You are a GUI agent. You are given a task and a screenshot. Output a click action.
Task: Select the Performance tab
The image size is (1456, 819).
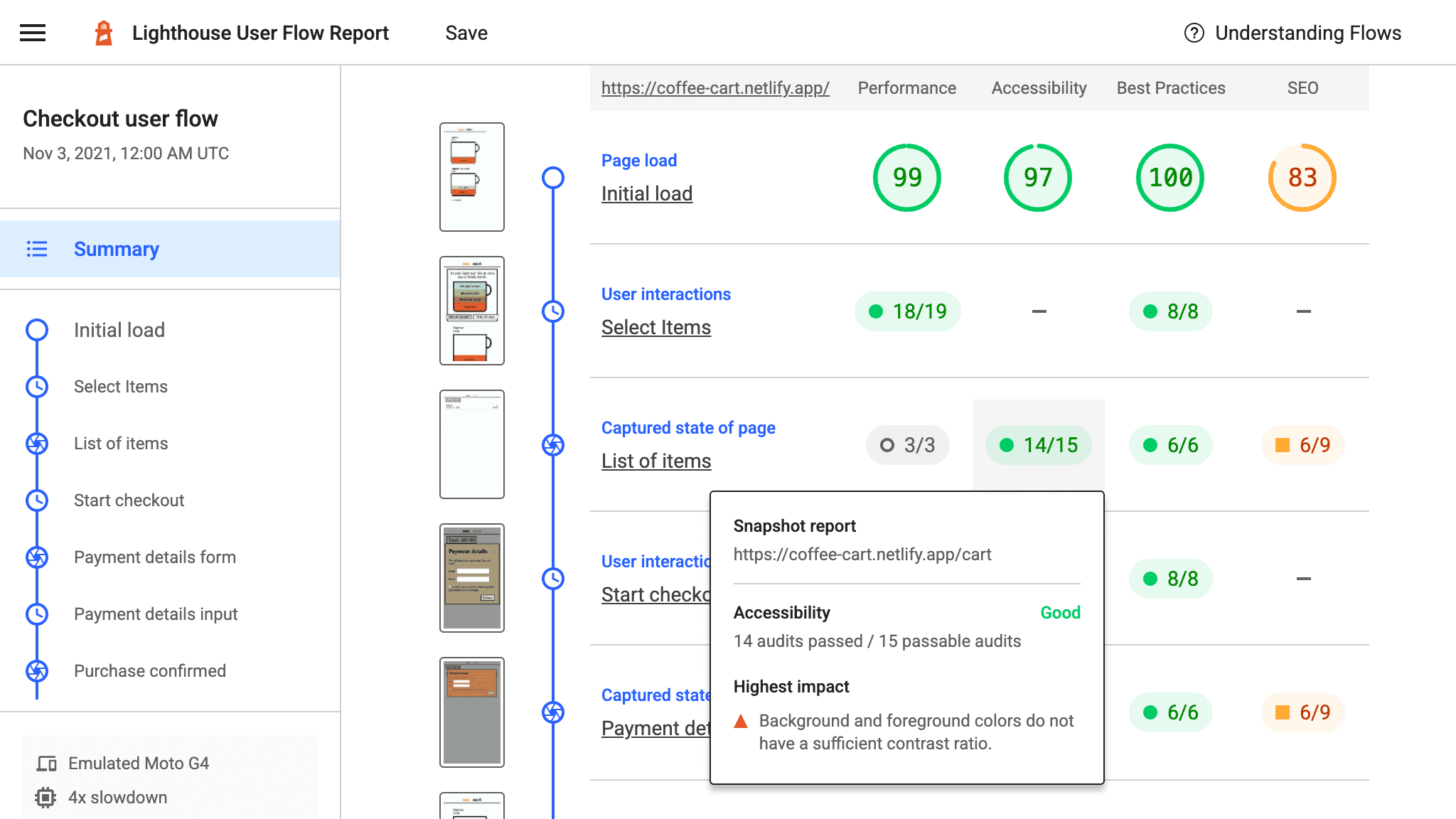click(906, 88)
